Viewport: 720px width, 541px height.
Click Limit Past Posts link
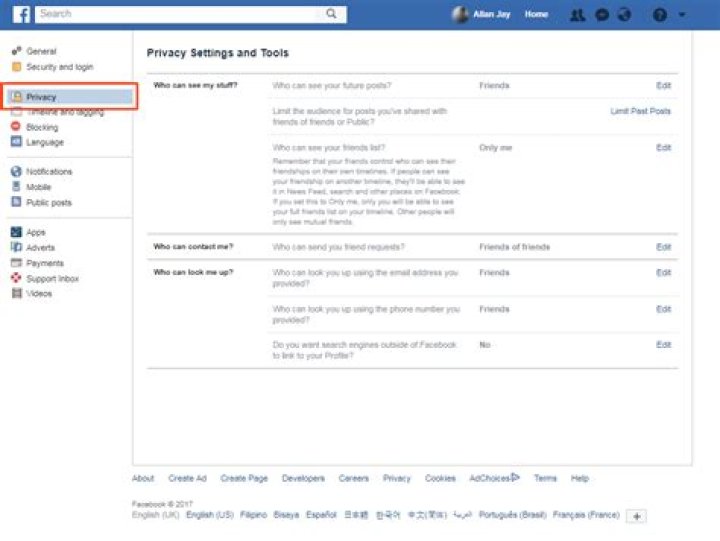(640, 111)
